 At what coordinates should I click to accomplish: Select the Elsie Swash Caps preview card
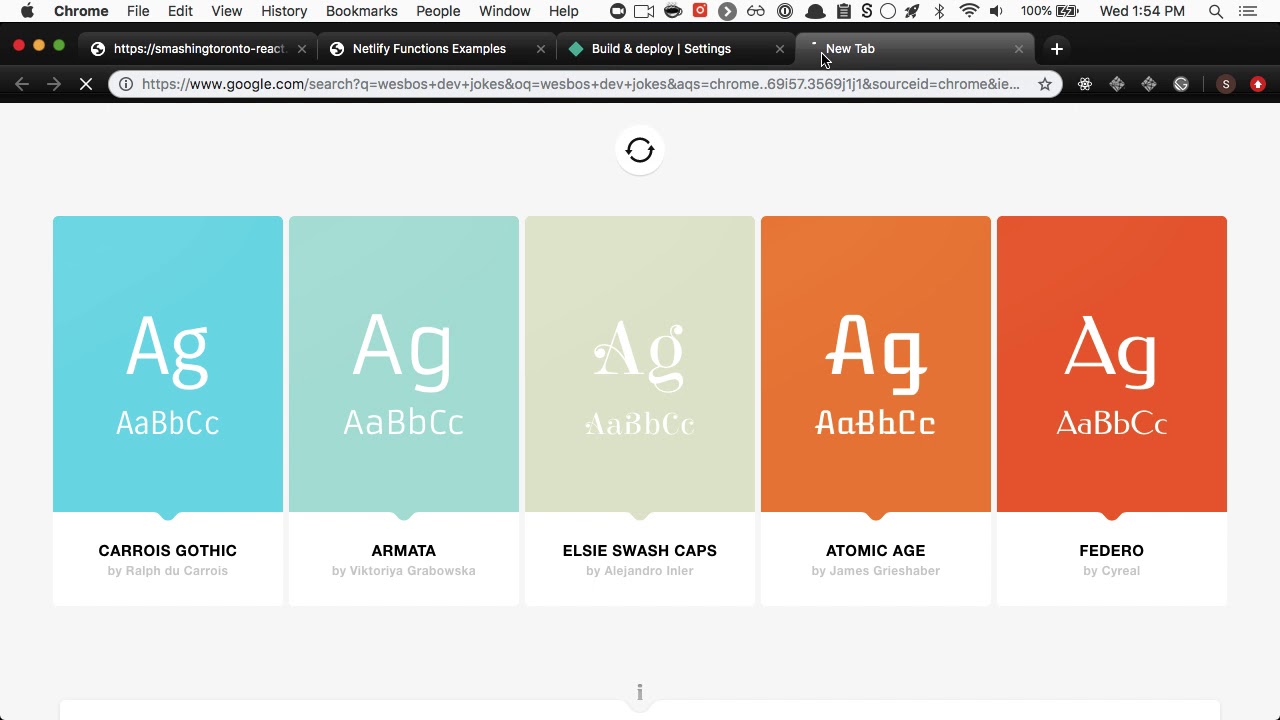click(640, 364)
